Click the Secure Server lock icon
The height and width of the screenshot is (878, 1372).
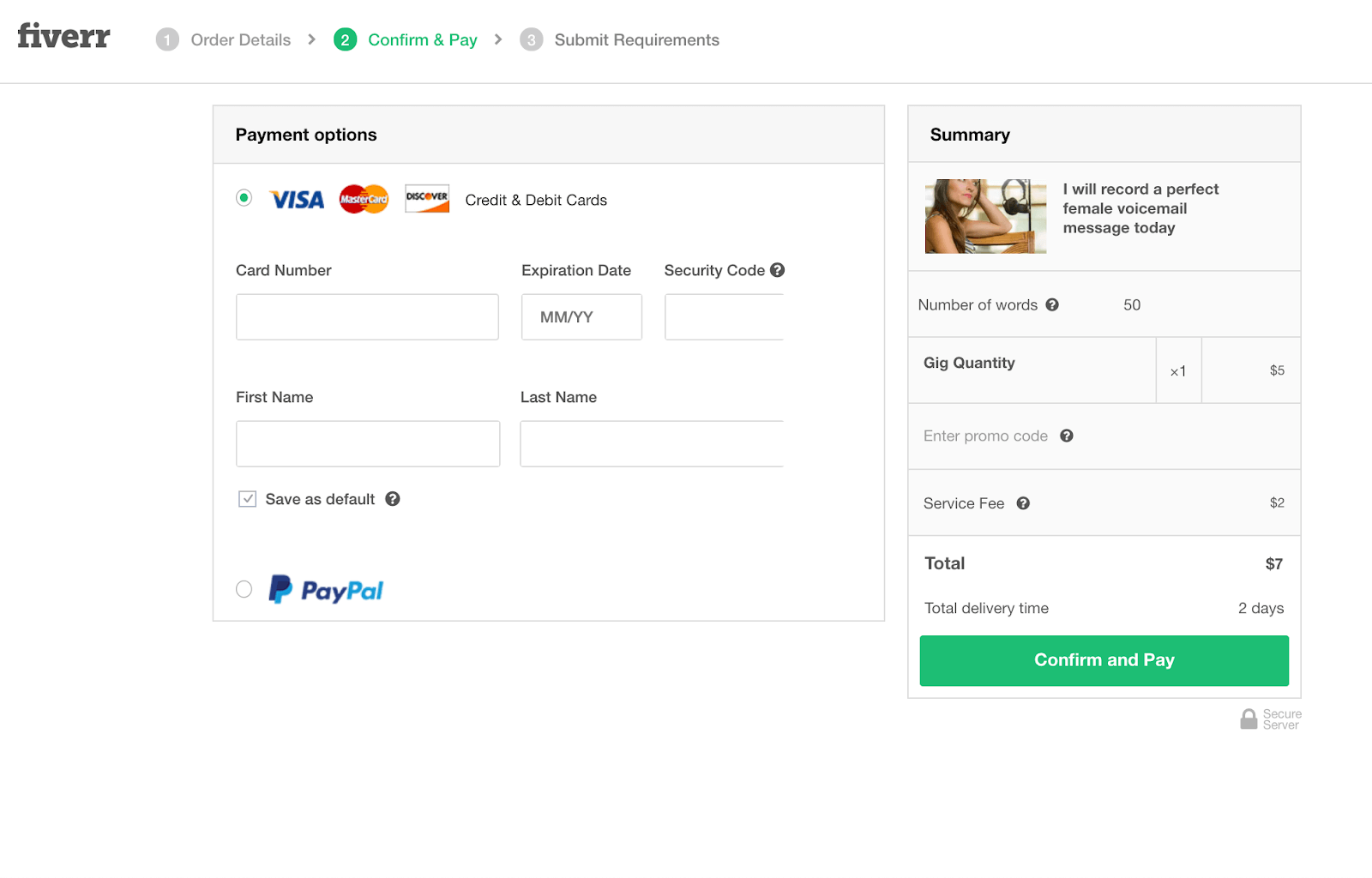pyautogui.click(x=1249, y=718)
